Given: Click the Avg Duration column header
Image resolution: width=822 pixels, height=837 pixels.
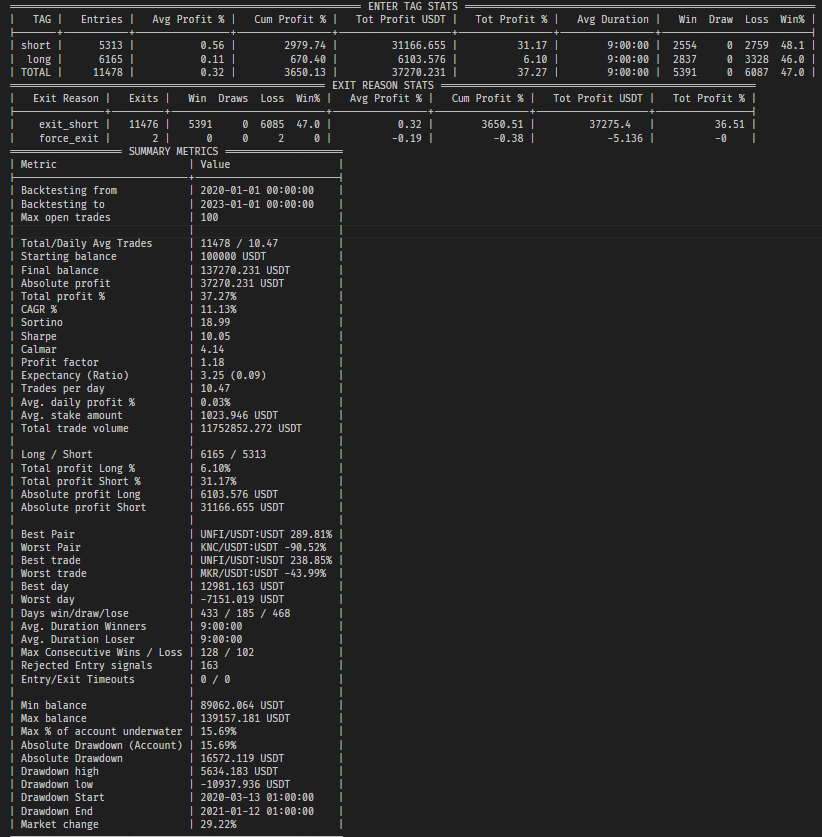Looking at the screenshot, I should coord(613,20).
